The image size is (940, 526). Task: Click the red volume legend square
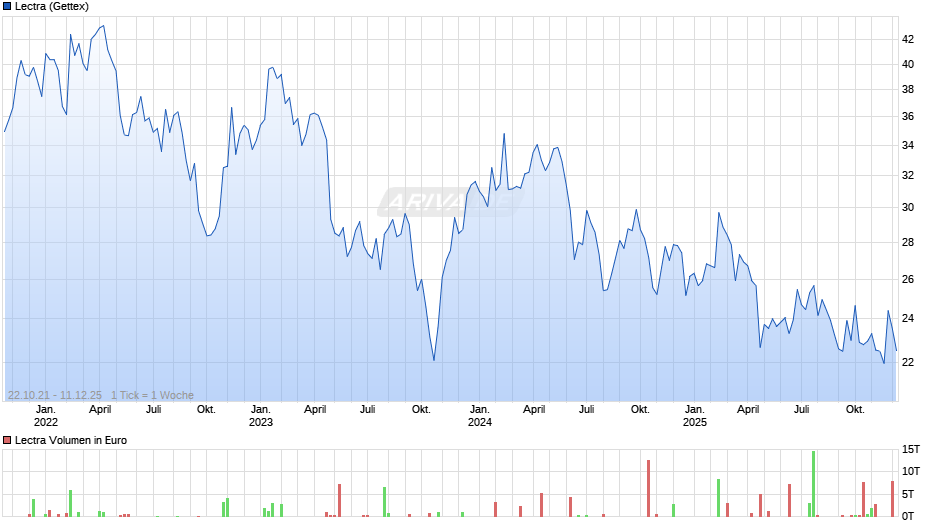point(7,440)
